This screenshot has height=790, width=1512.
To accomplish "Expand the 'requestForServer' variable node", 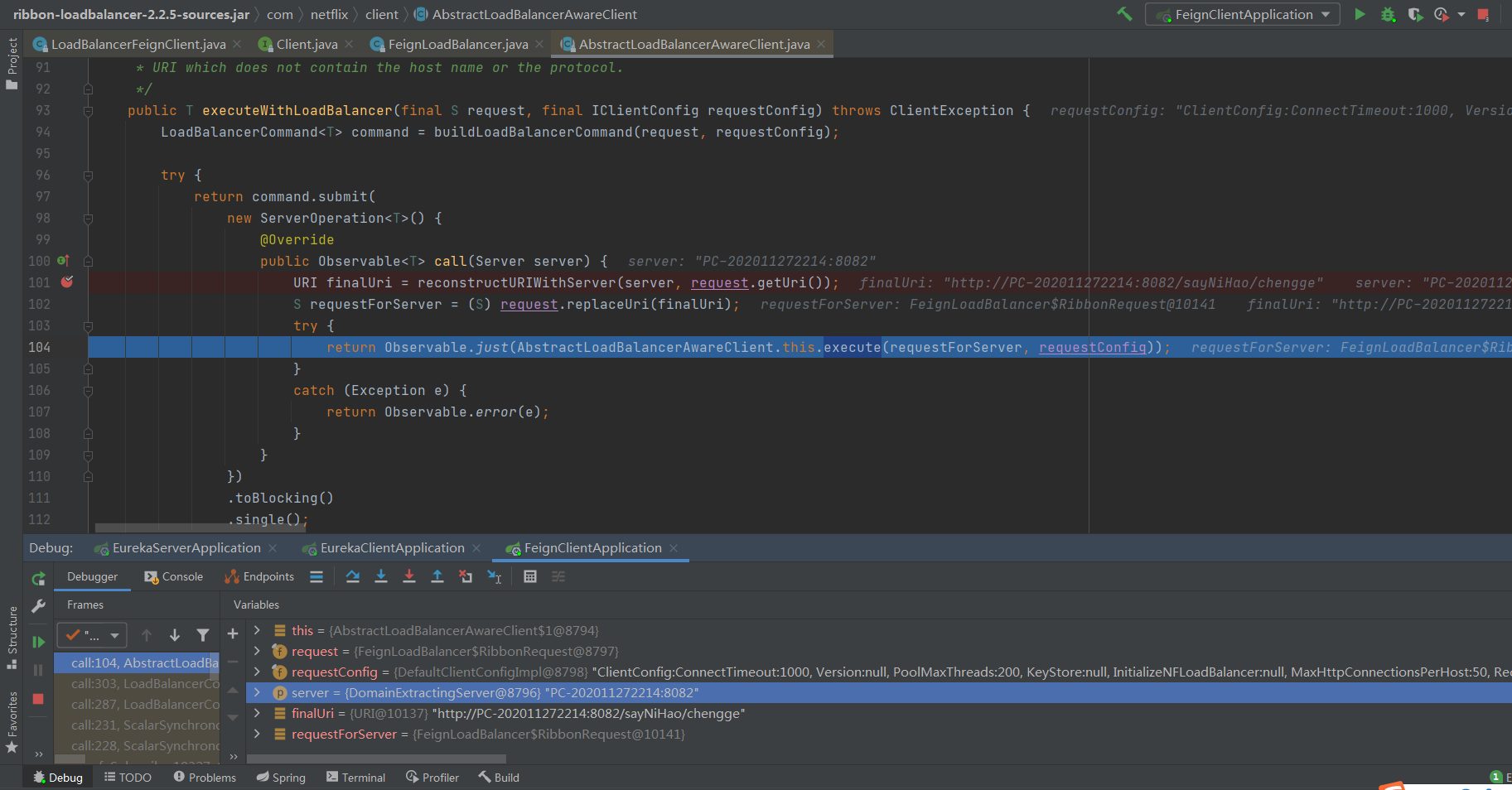I will pyautogui.click(x=257, y=734).
